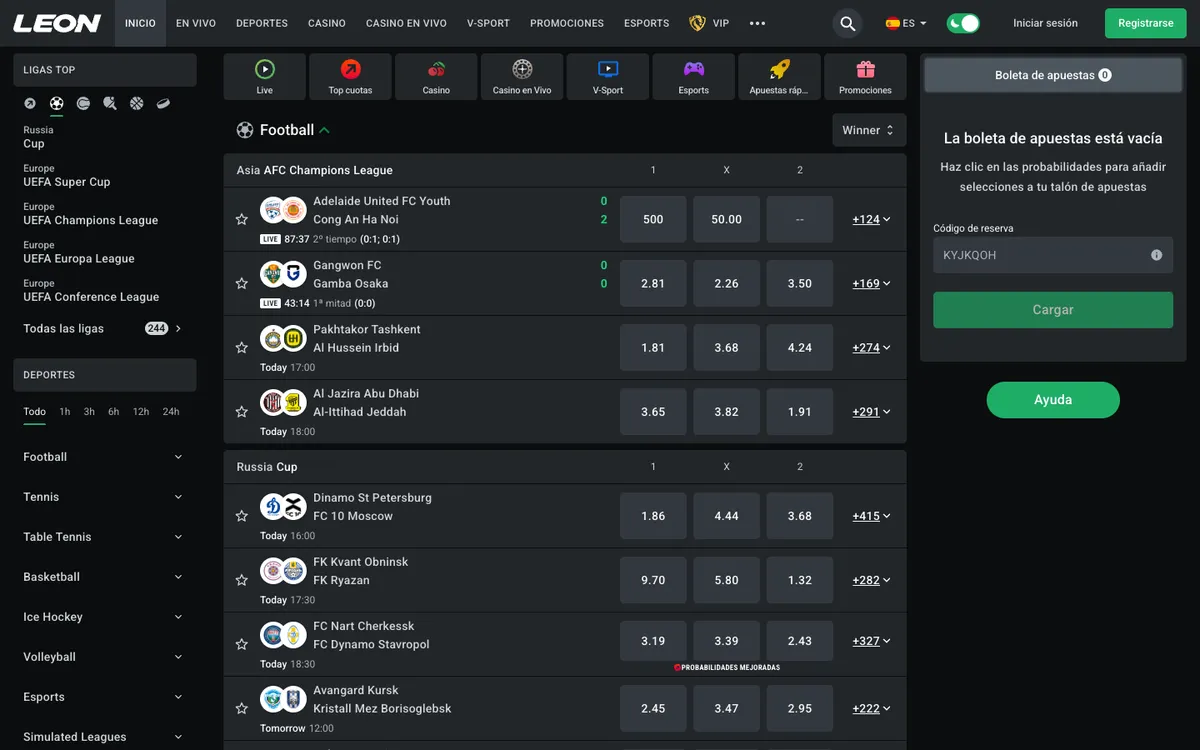Open the search magnifier icon
The width and height of the screenshot is (1200, 750).
point(848,23)
